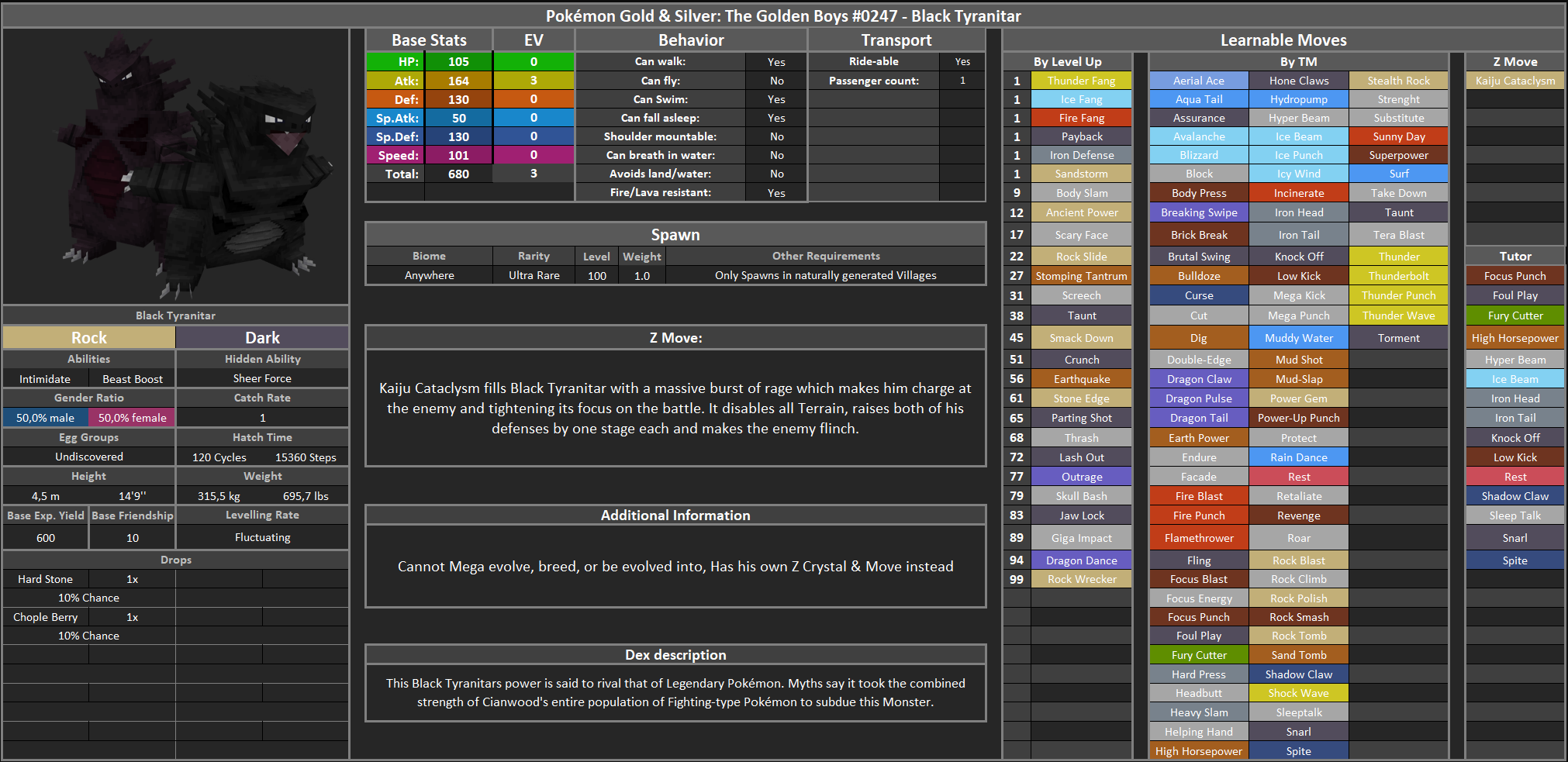Select the Chople Berry drop entry
The image size is (1568, 762).
click(46, 617)
